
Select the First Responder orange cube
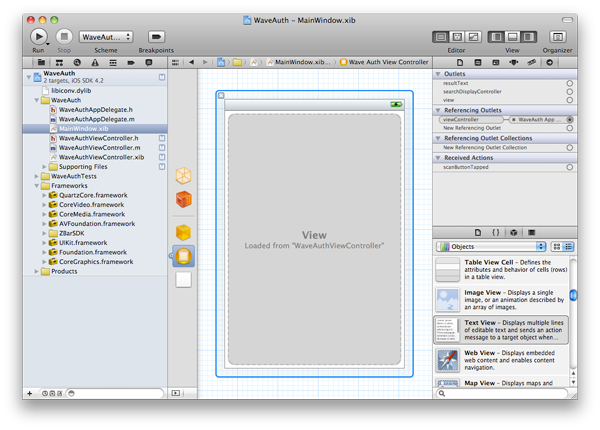184,199
